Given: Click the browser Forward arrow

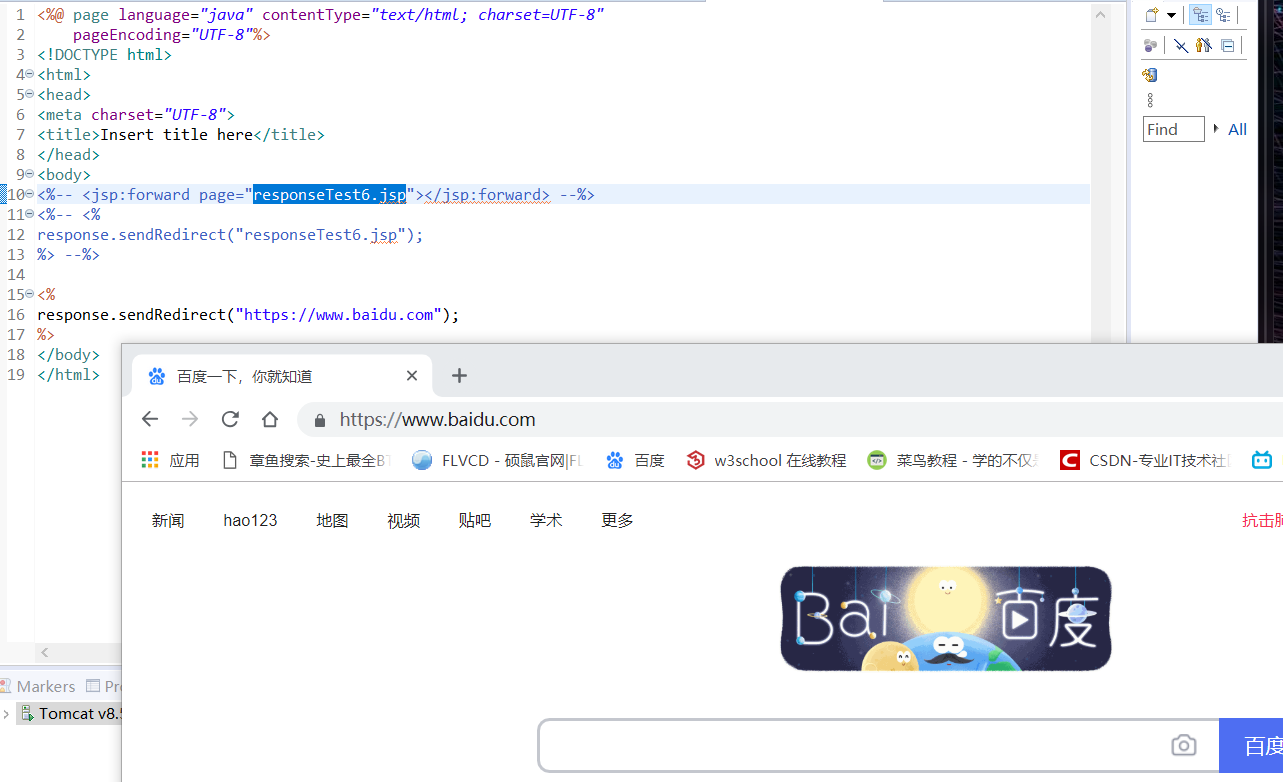Looking at the screenshot, I should tap(190, 419).
